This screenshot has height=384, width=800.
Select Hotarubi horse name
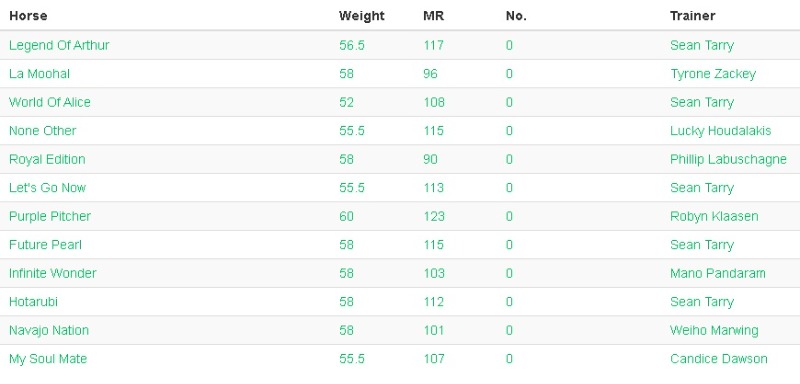(x=34, y=302)
